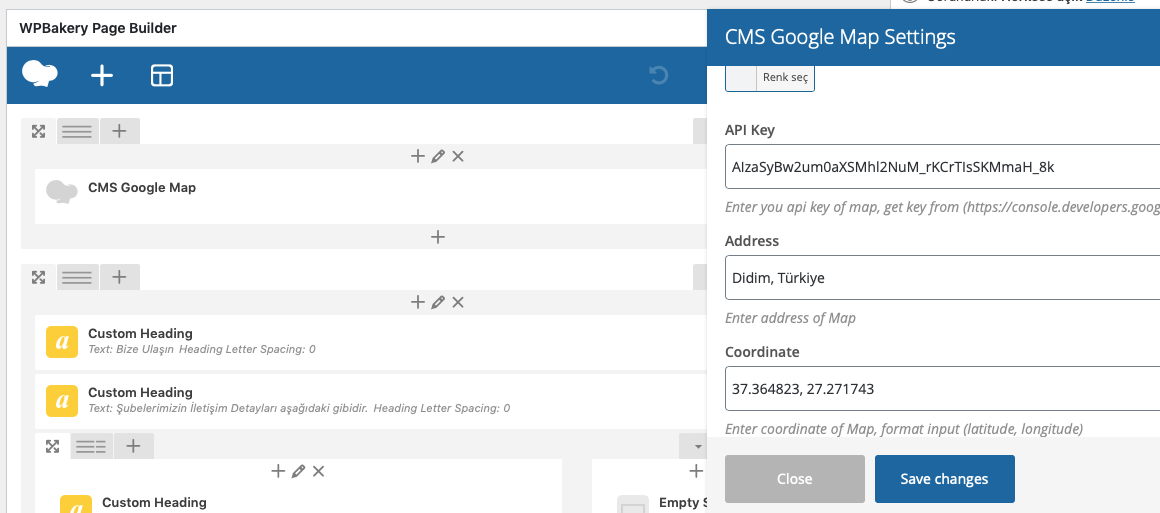The height and width of the screenshot is (513, 1160).
Task: Add column via plus tab on Bize Ulaşın row
Action: pyautogui.click(x=119, y=278)
